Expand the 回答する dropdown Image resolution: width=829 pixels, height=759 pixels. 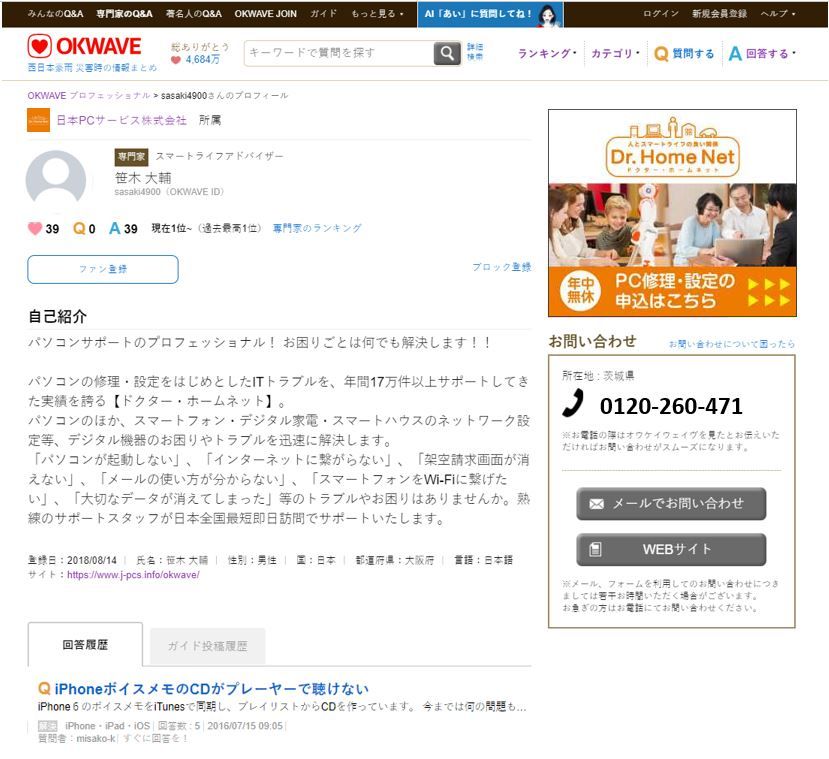(x=762, y=53)
